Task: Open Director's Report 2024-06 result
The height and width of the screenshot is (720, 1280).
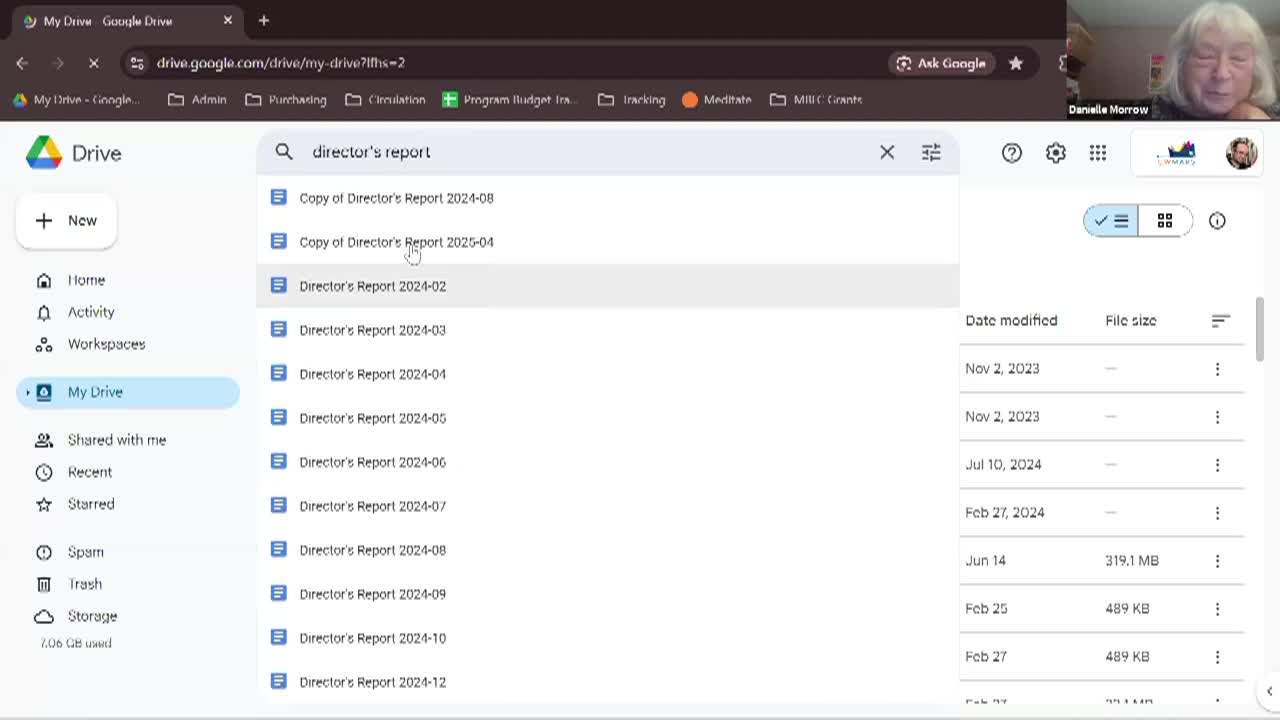Action: pyautogui.click(x=372, y=462)
